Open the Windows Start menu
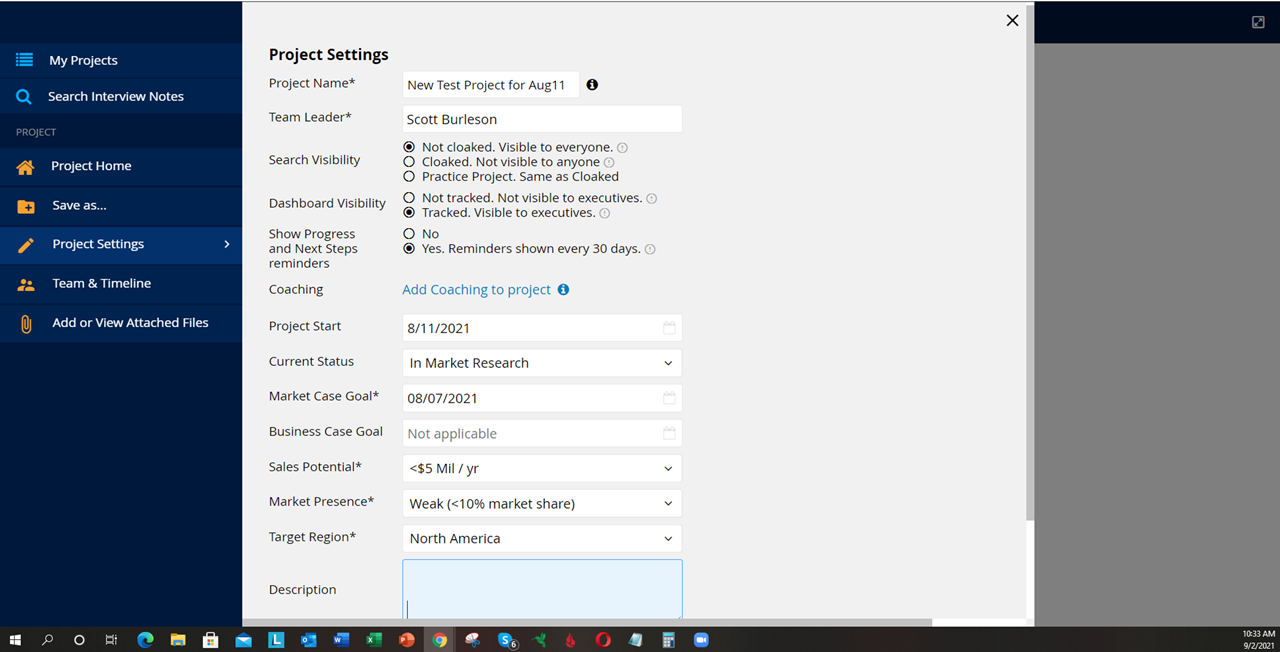Screen dimensions: 1280x652 click(15, 640)
